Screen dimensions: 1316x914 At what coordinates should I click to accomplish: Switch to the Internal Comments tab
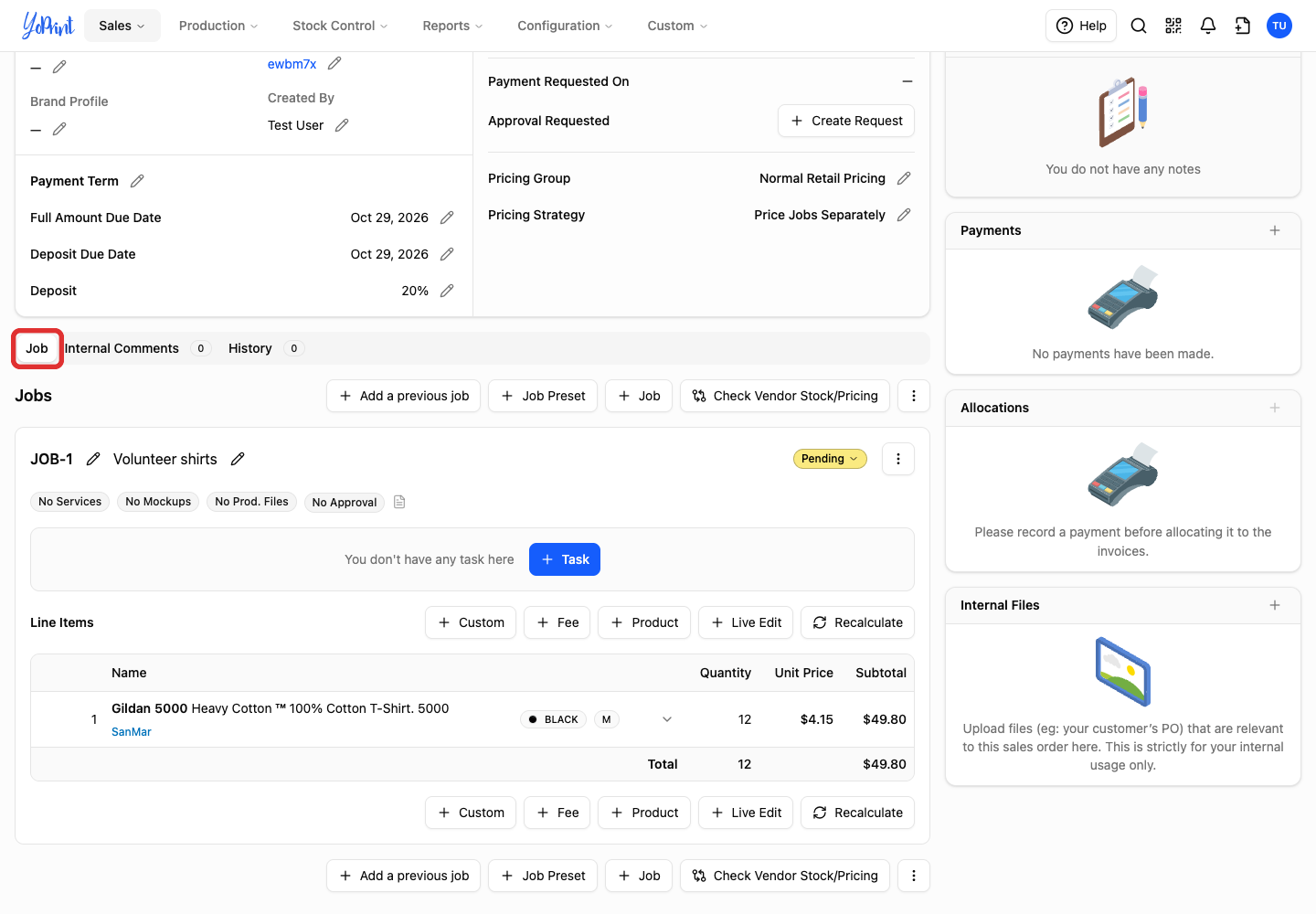coord(137,348)
